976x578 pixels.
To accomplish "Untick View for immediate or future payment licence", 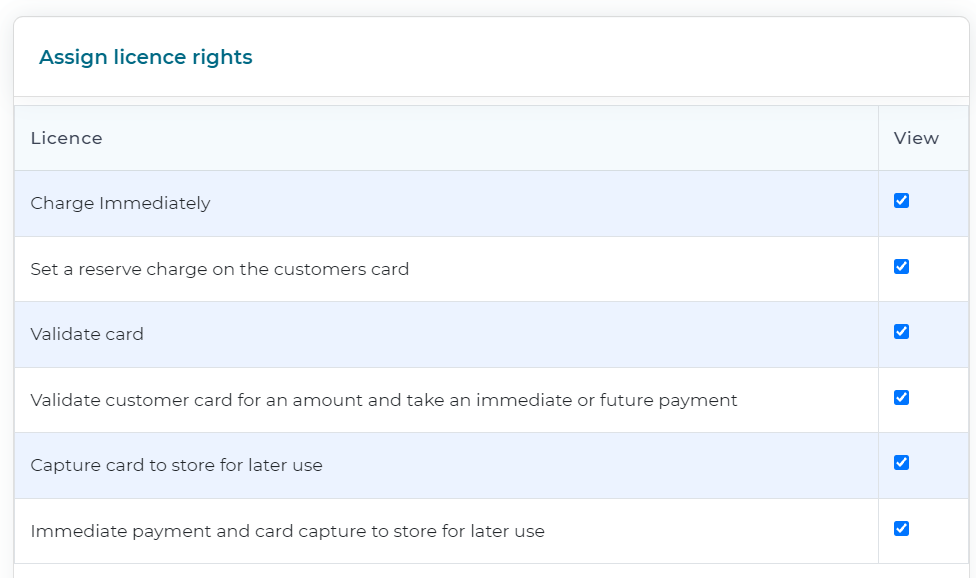I will [x=901, y=398].
